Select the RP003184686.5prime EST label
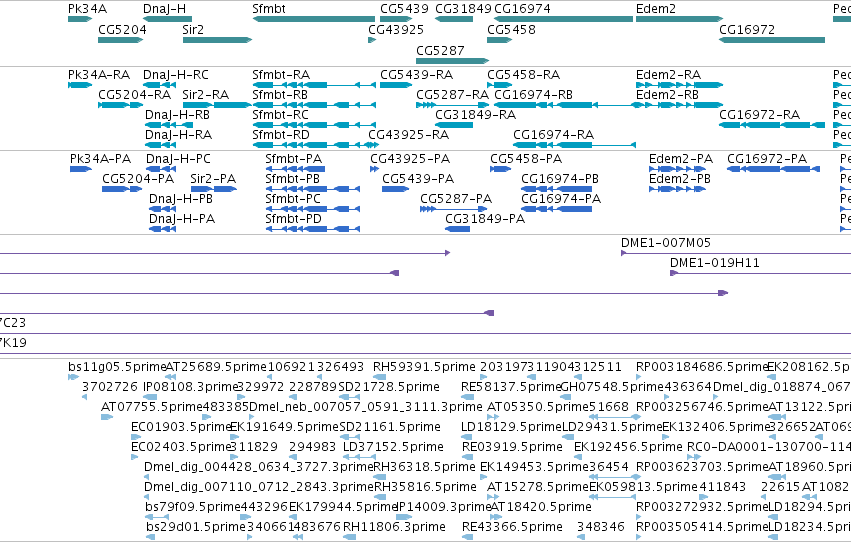 pos(702,367)
